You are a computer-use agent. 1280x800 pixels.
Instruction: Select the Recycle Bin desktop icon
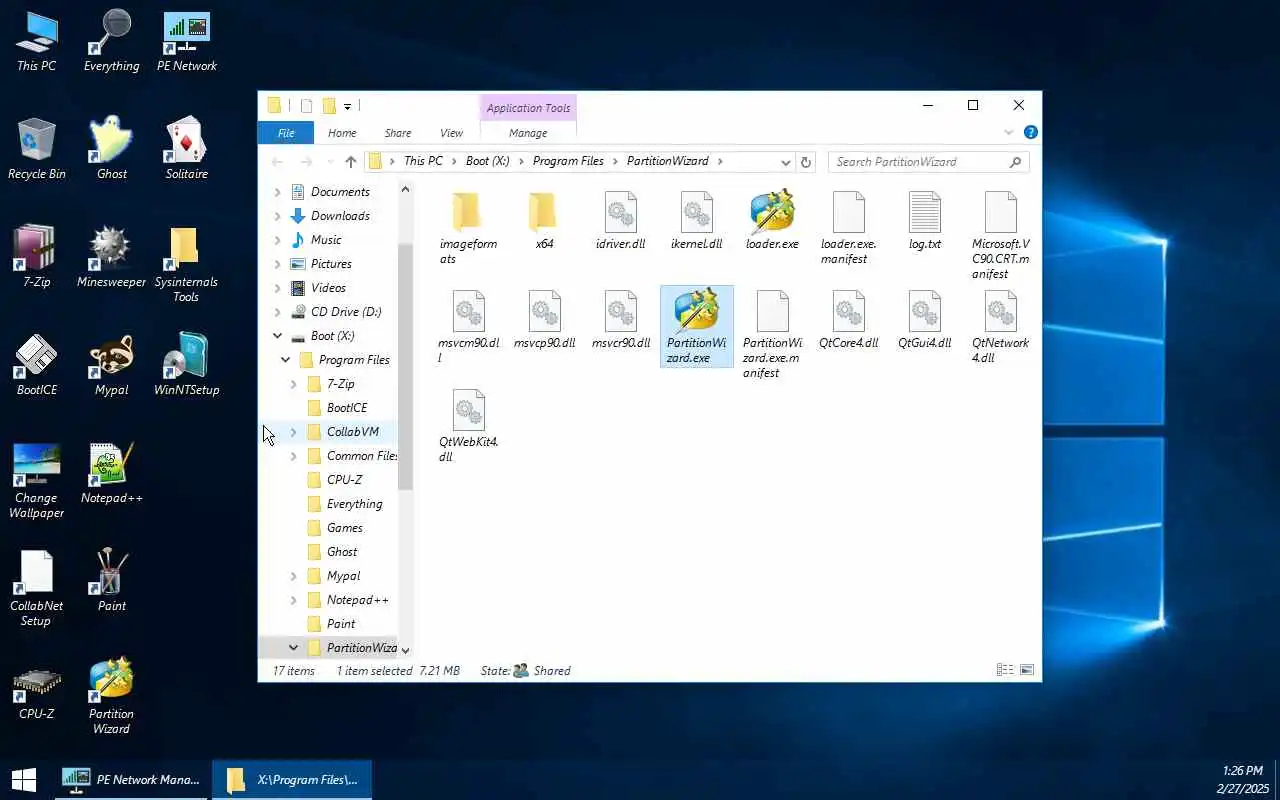point(36,148)
